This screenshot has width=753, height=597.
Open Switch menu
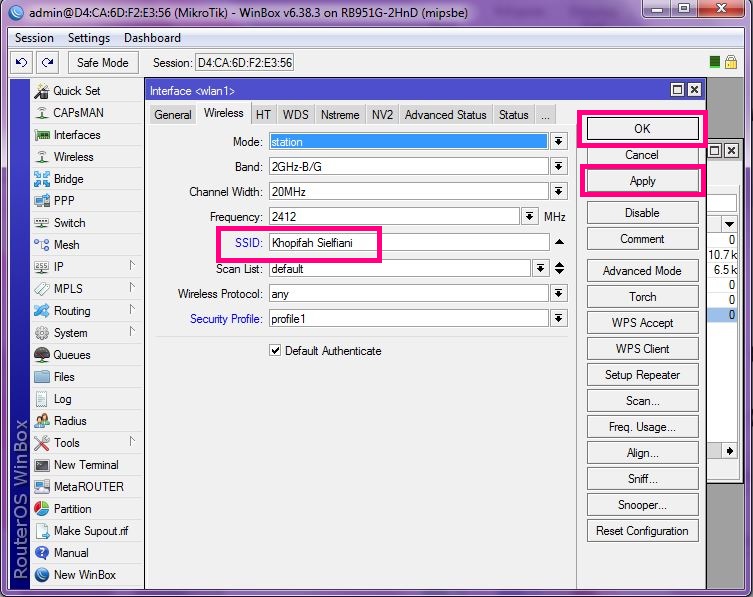(x=86, y=223)
